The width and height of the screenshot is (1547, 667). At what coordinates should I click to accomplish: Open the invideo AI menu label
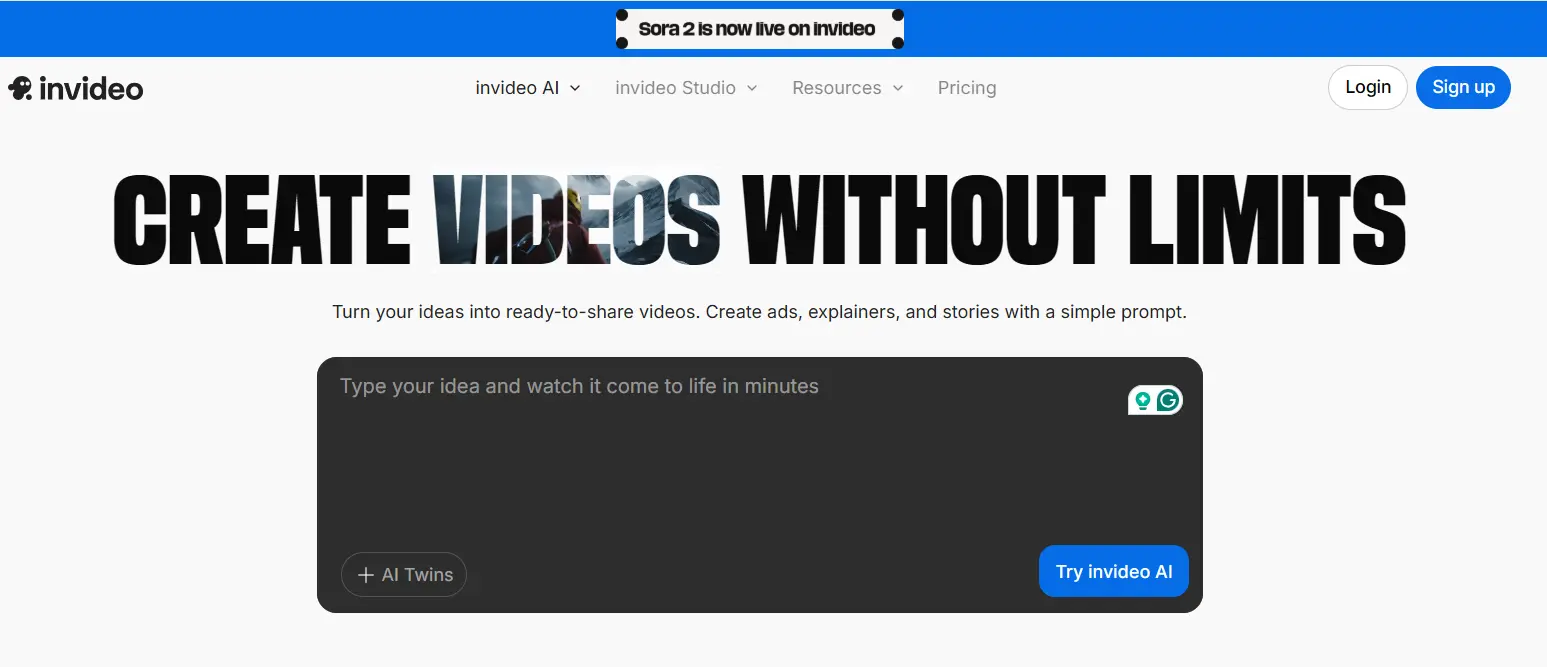[517, 88]
